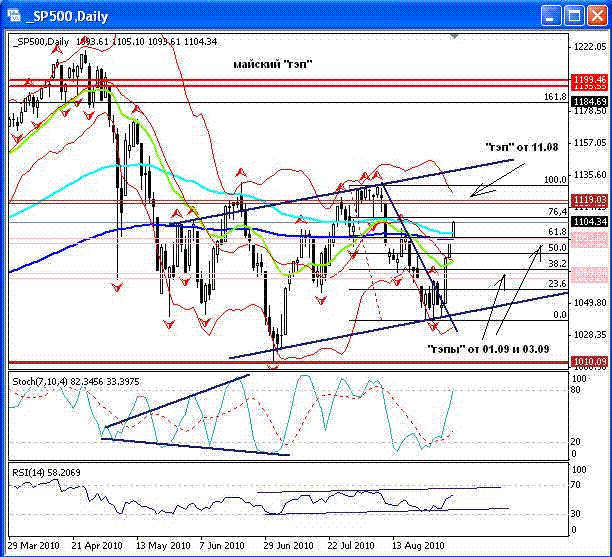This screenshot has height=557, width=612.
Task: Click the current price label 1104.34
Action: click(589, 221)
